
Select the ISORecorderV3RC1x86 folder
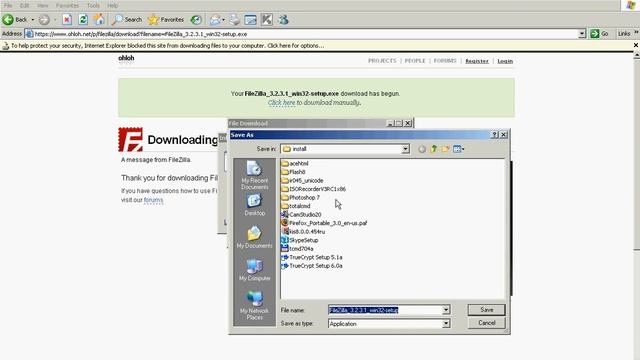click(x=313, y=189)
